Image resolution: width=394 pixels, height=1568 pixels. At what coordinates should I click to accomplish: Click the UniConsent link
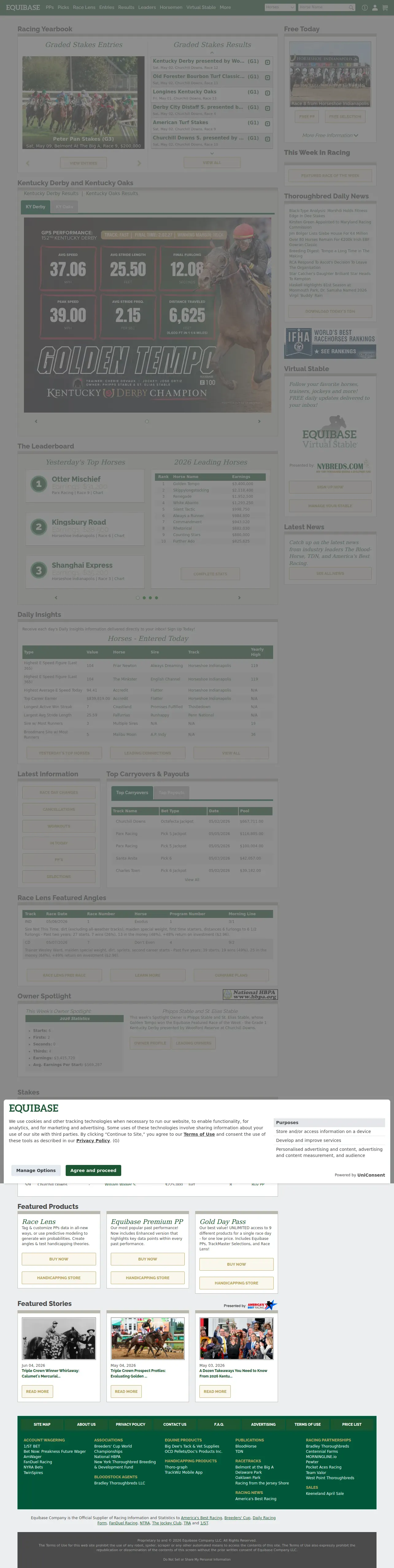[x=371, y=1175]
